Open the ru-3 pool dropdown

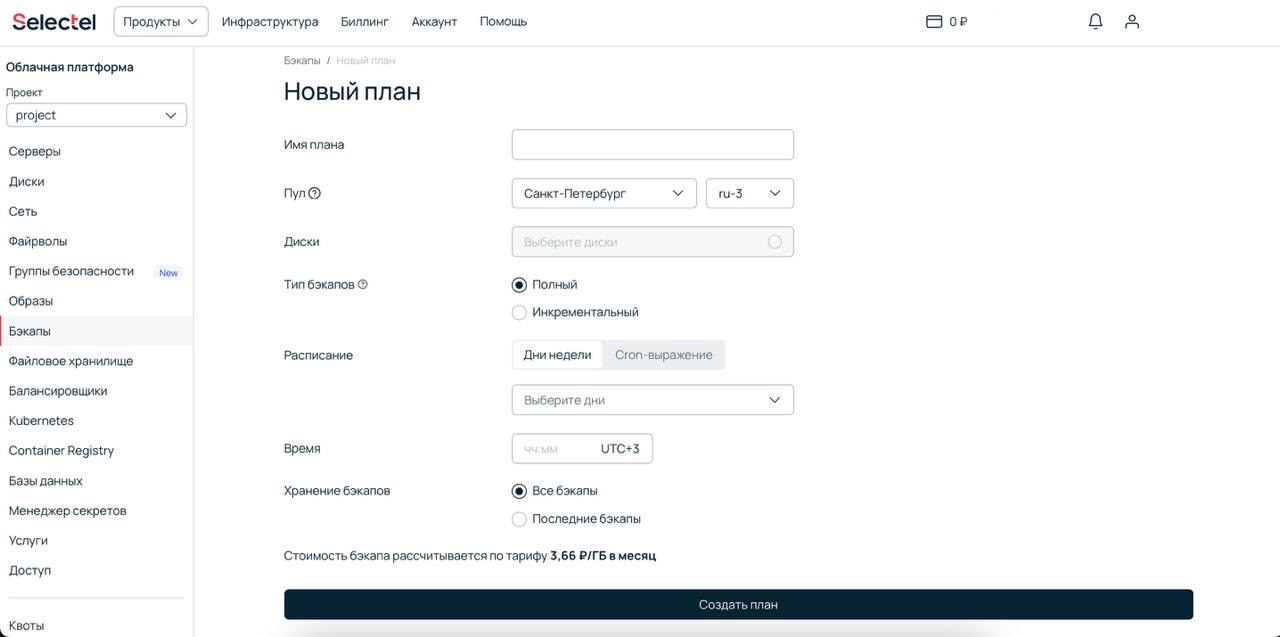[x=750, y=193]
